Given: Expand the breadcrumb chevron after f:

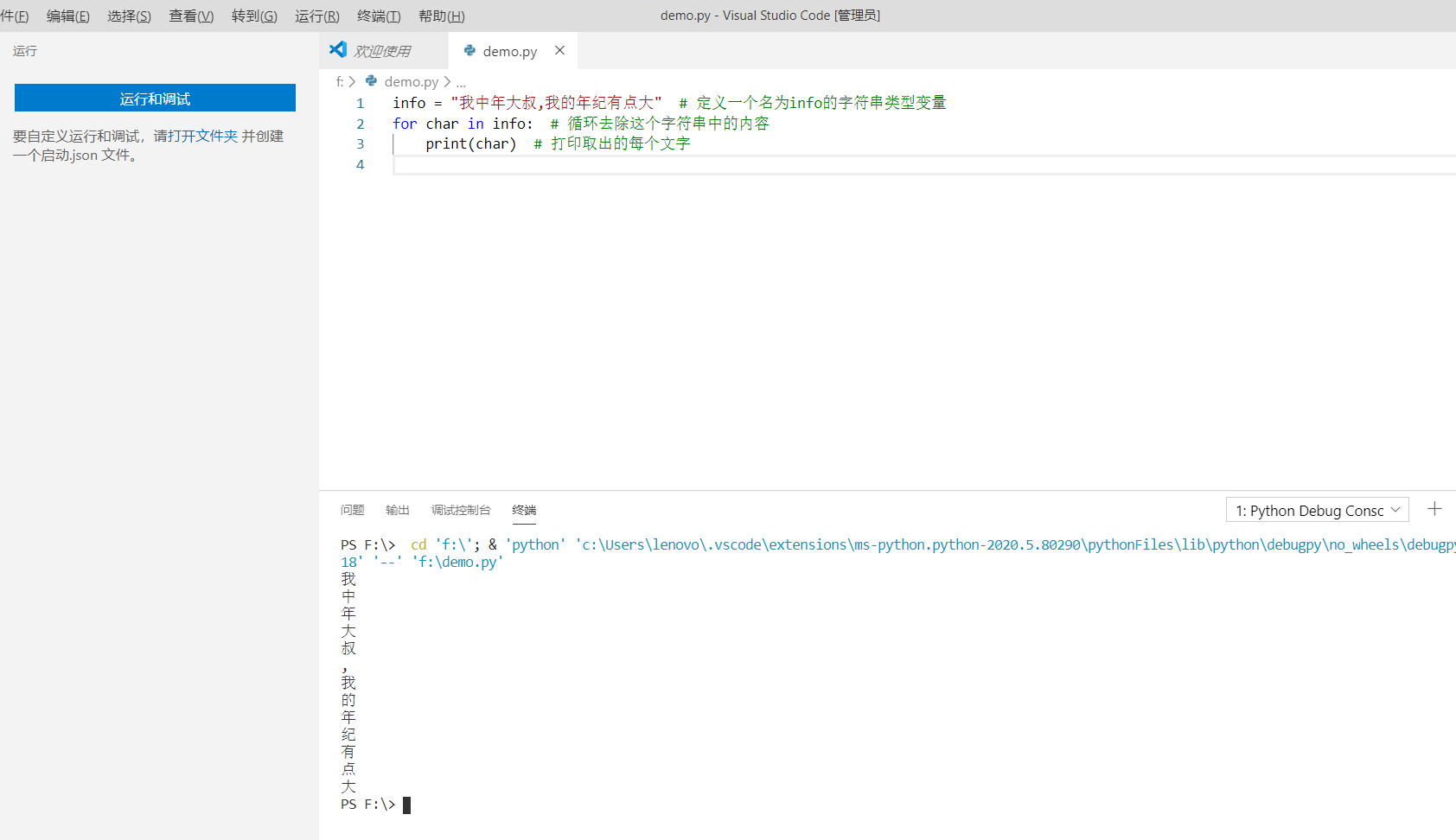Looking at the screenshot, I should tap(352, 81).
